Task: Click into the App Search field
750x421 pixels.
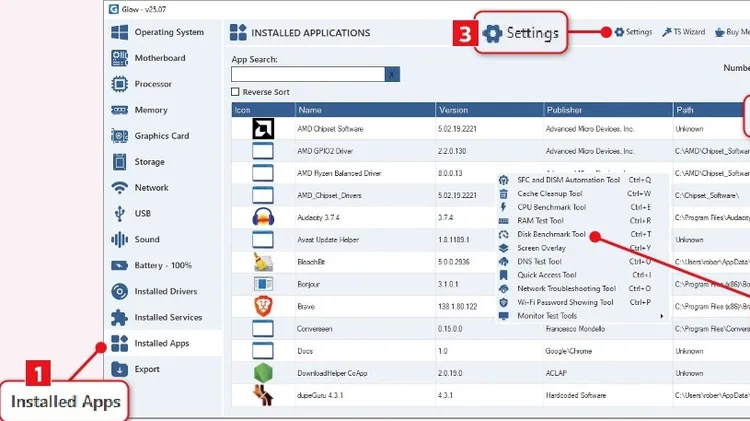Action: (308, 74)
